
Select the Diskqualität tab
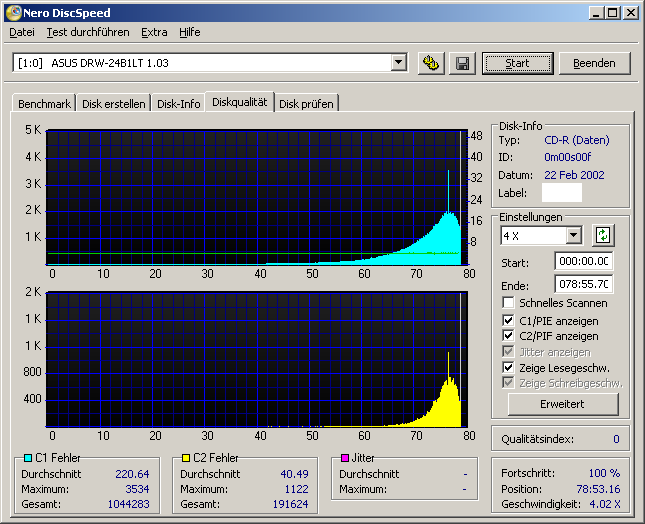point(239,102)
